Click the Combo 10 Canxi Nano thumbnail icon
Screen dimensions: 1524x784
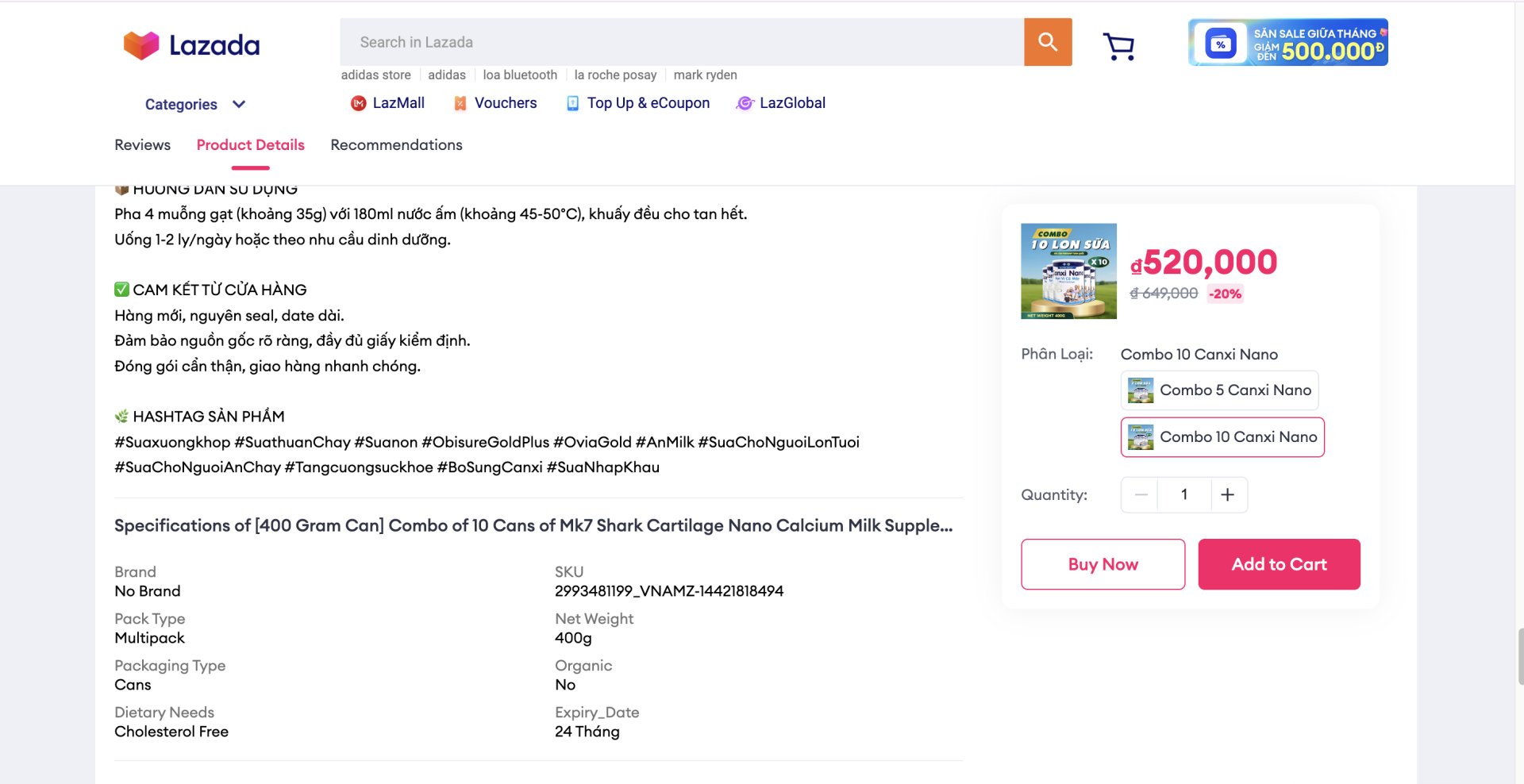1141,437
